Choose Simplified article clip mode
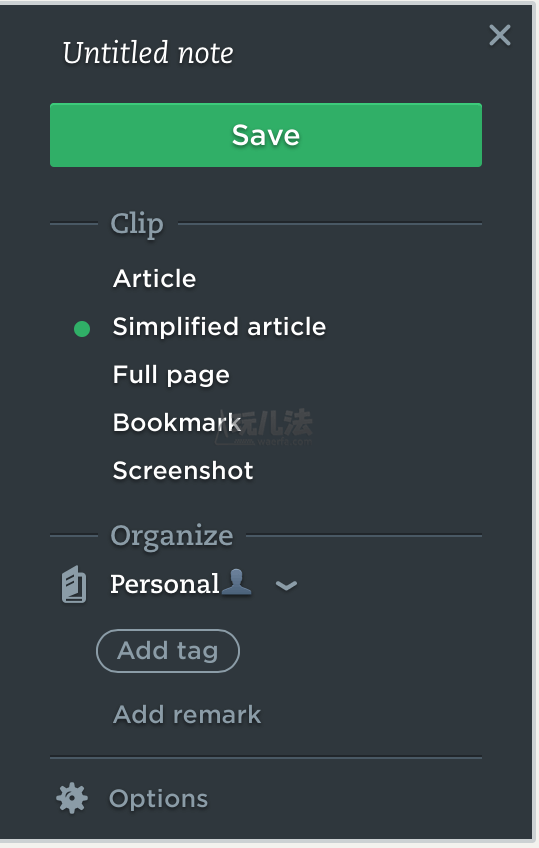The image size is (539, 848). click(219, 327)
